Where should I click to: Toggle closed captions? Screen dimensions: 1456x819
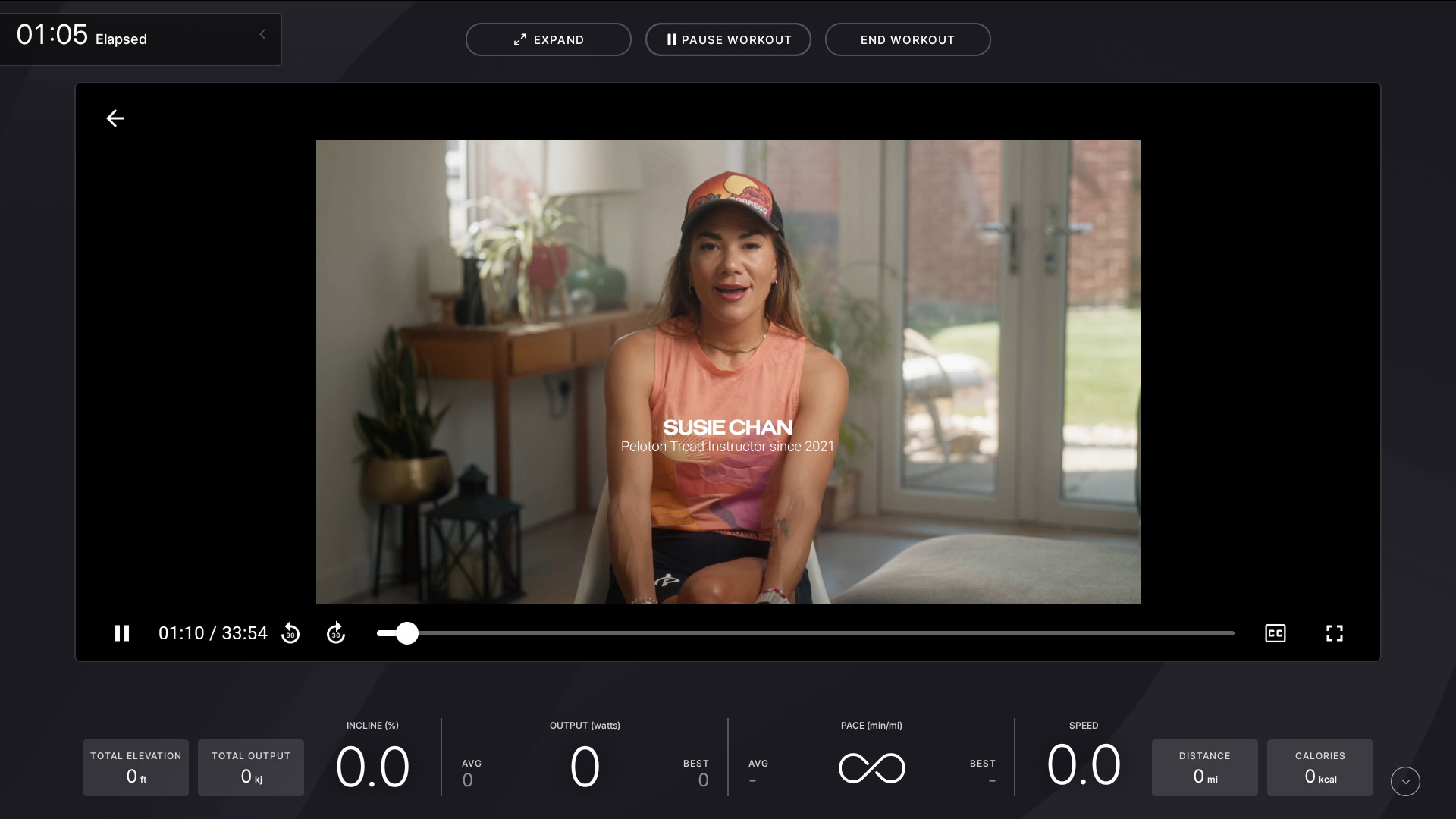1276,633
